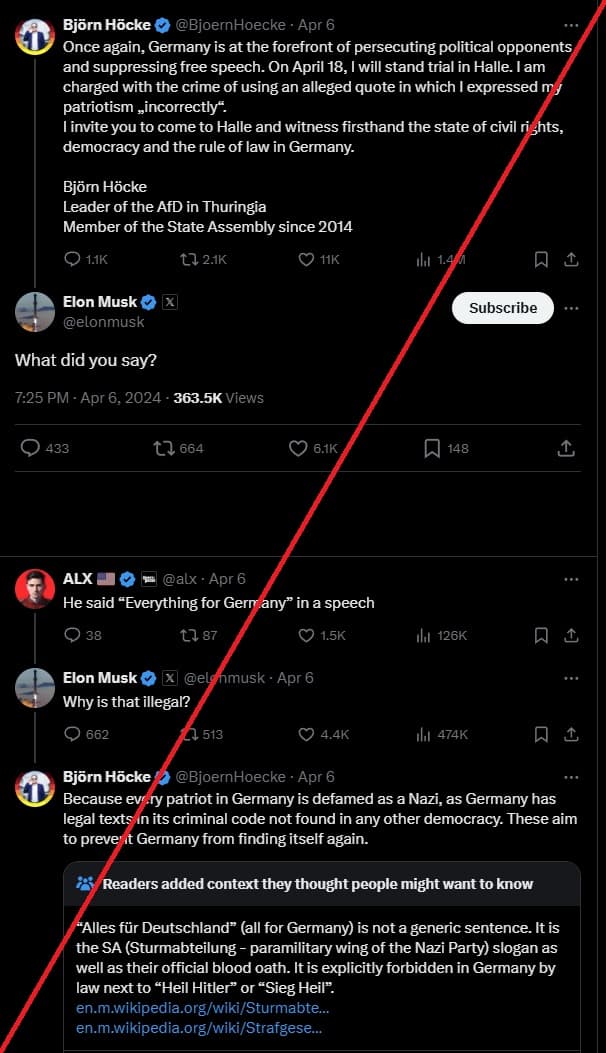This screenshot has height=1053, width=606.
Task: Open the Sturmabteilung Wikipedia link
Action: (x=203, y=1007)
